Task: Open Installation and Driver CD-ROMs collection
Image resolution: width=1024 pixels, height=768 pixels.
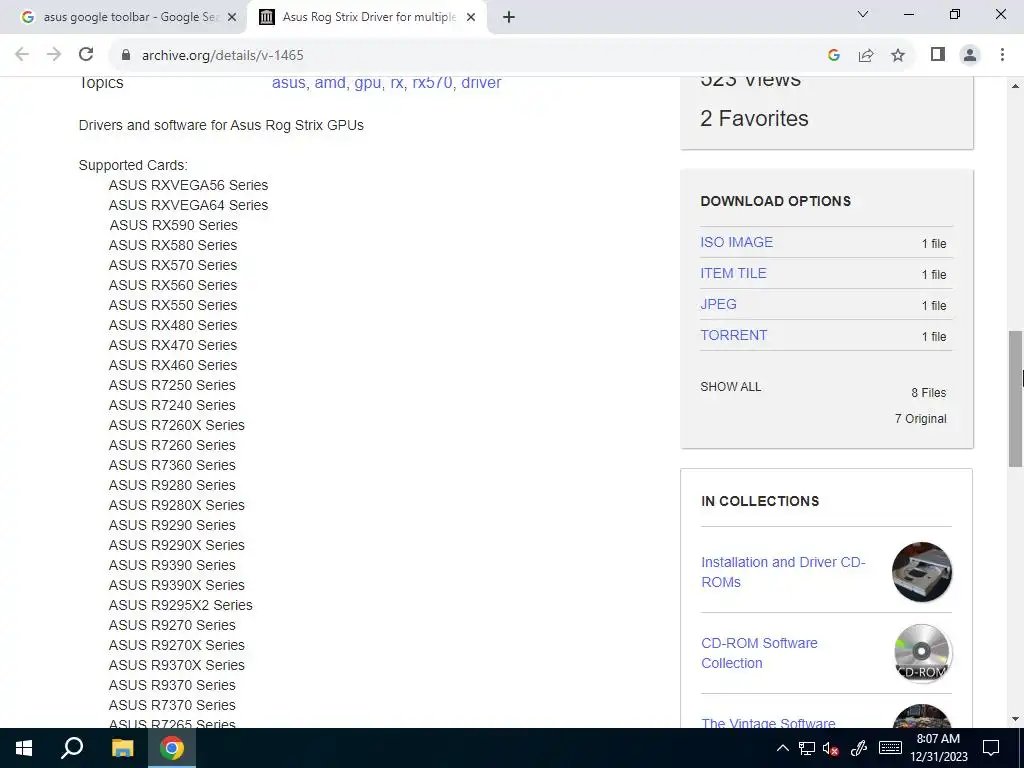Action: point(783,572)
